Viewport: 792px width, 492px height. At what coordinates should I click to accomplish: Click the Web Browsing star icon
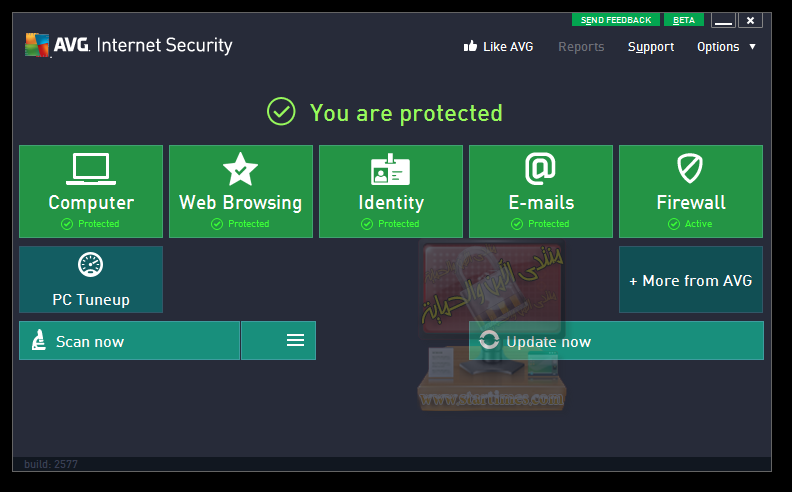[x=240, y=169]
